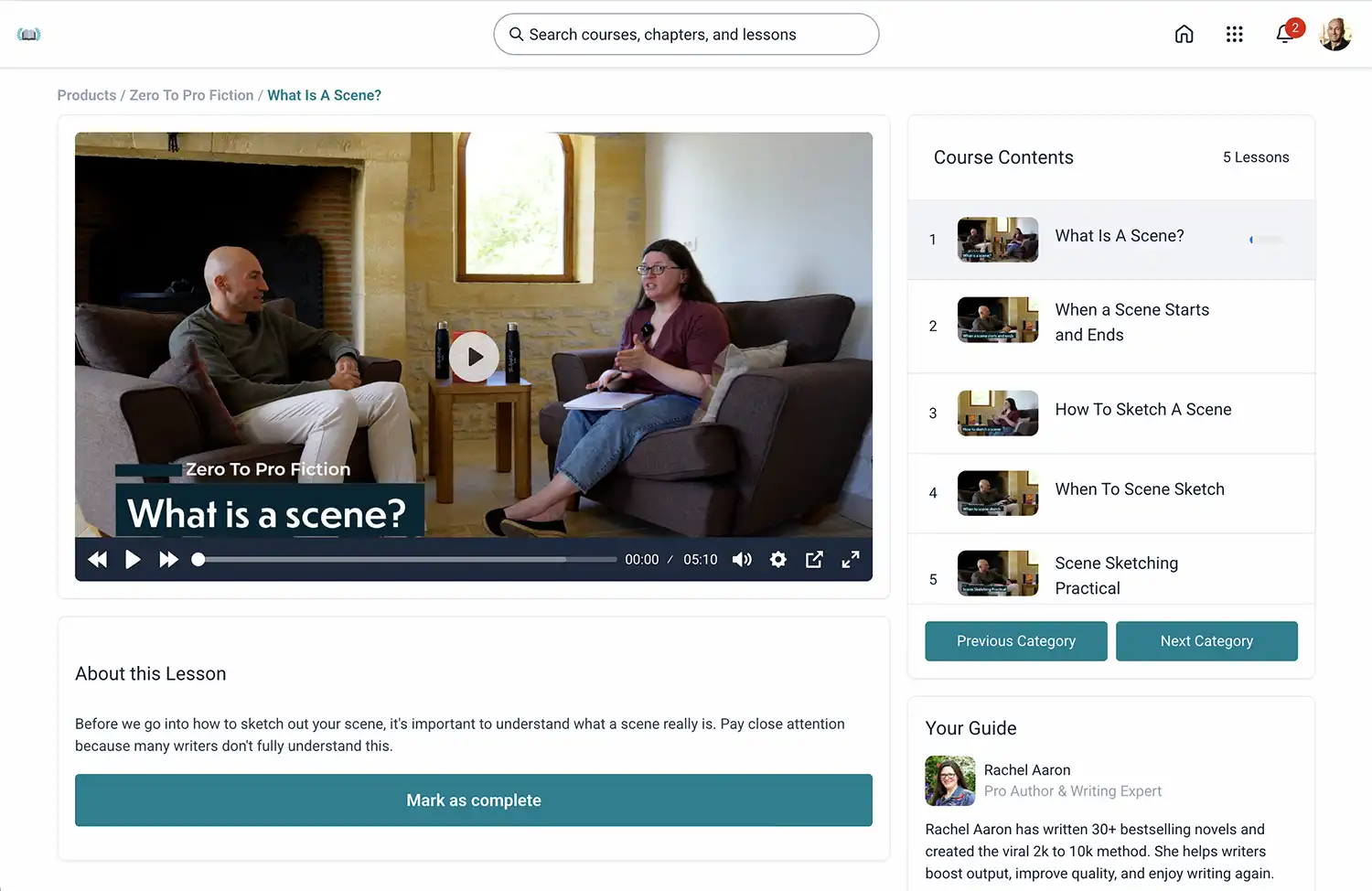Viewport: 1372px width, 891px height.
Task: Select lesson When a Scene Starts and Ends
Action: (x=1111, y=323)
